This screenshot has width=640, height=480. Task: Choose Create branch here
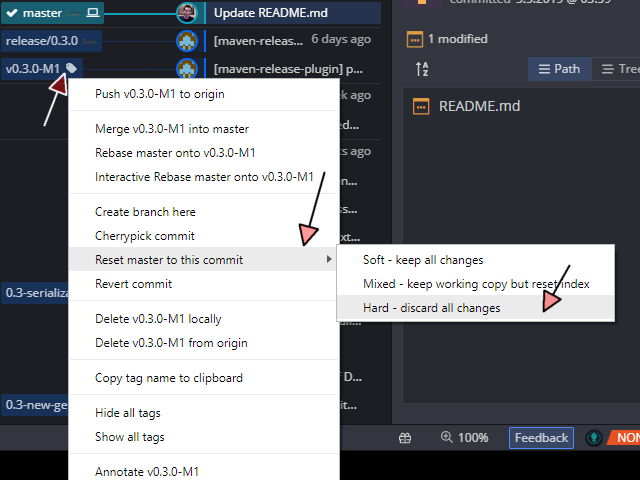coord(204,212)
